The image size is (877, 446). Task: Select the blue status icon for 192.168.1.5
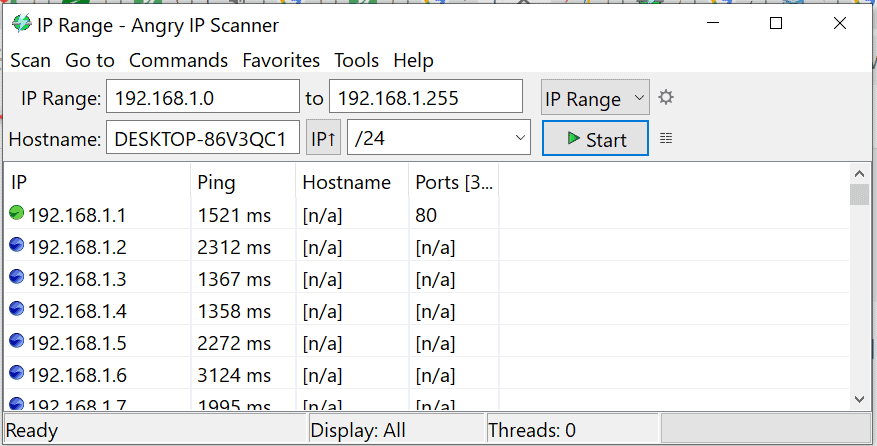17,340
